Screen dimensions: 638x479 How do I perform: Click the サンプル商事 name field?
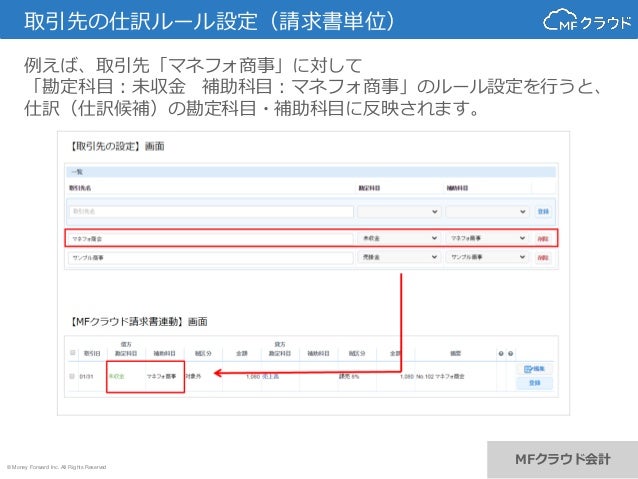pyautogui.click(x=211, y=258)
